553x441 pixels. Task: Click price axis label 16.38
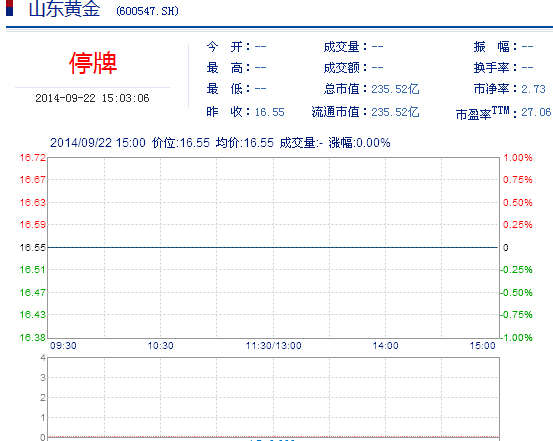(x=33, y=338)
